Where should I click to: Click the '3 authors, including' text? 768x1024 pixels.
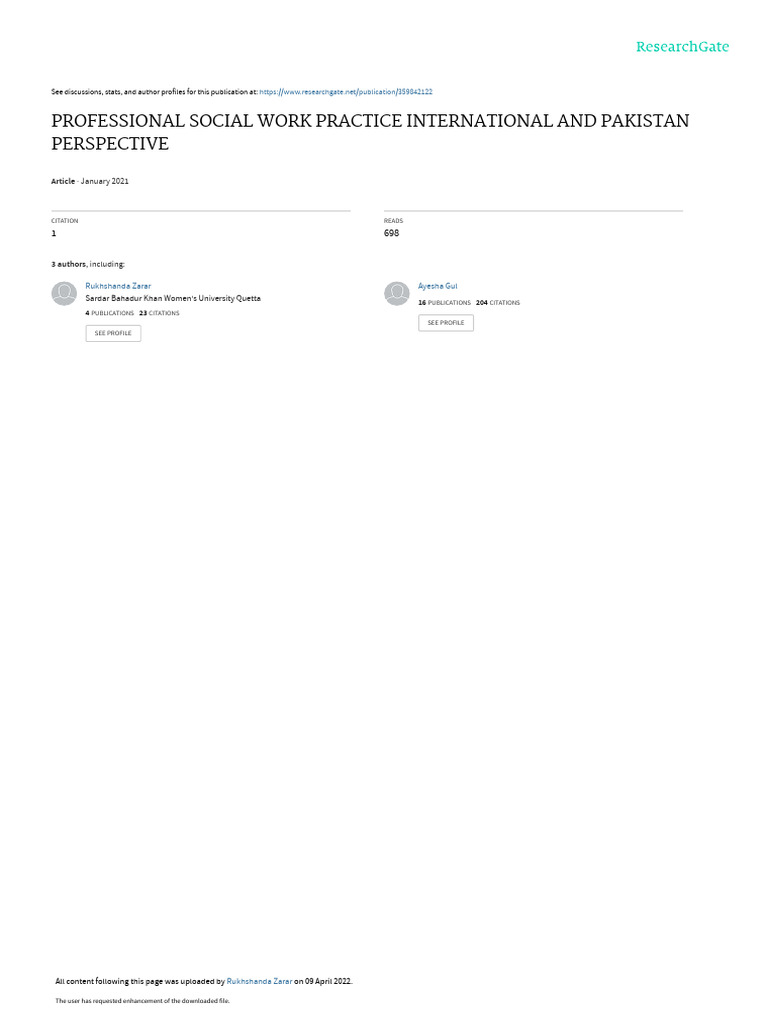tap(88, 264)
